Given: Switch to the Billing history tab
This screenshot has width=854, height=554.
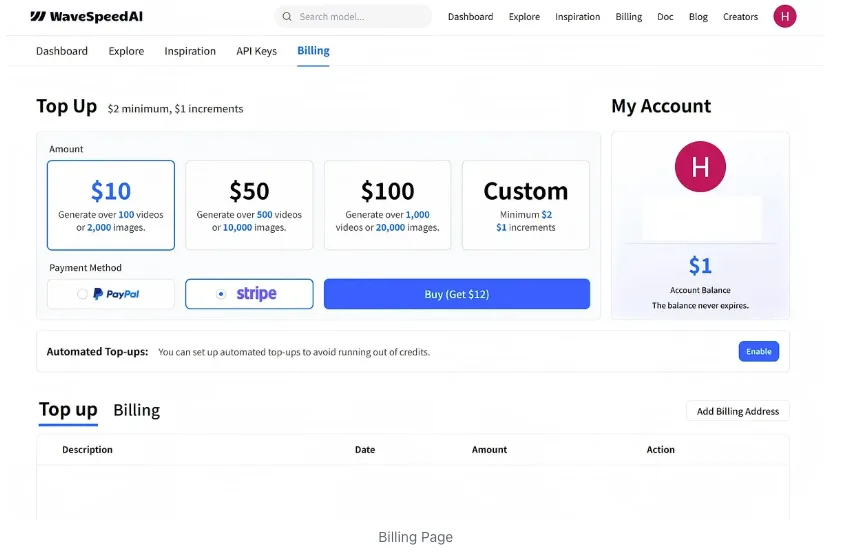Looking at the screenshot, I should tap(137, 410).
